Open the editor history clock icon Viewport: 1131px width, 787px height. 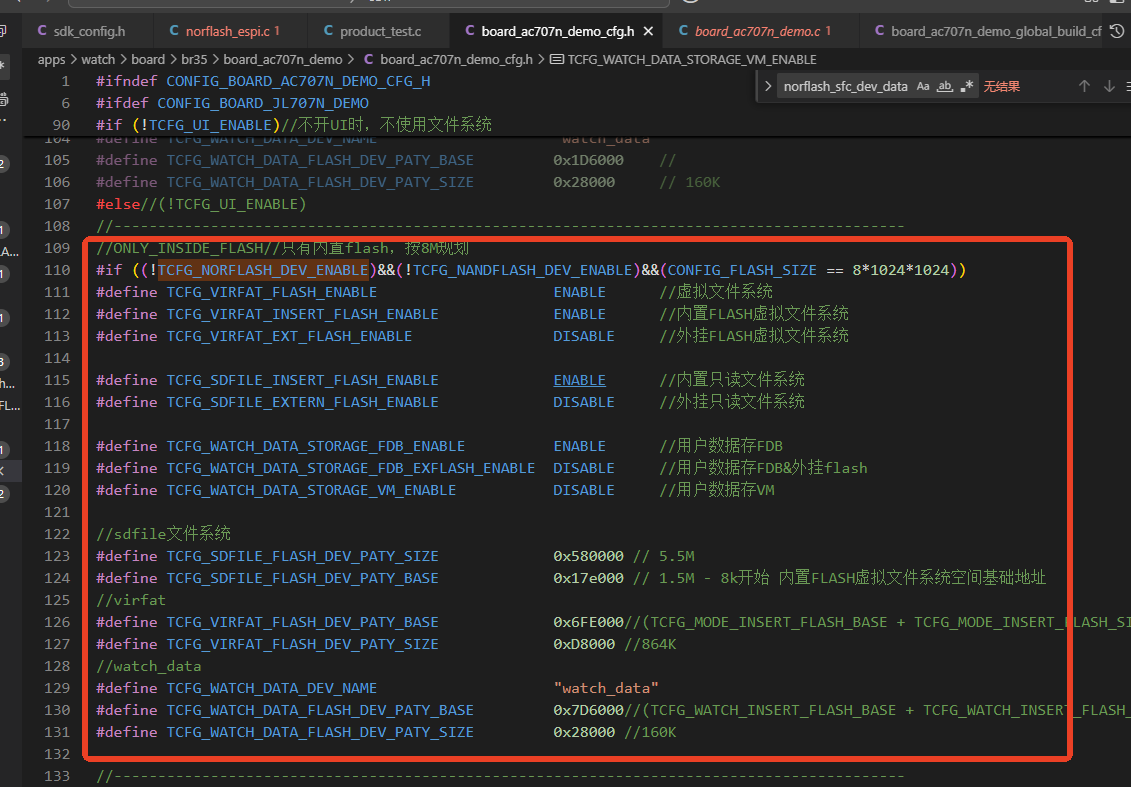click(1117, 31)
